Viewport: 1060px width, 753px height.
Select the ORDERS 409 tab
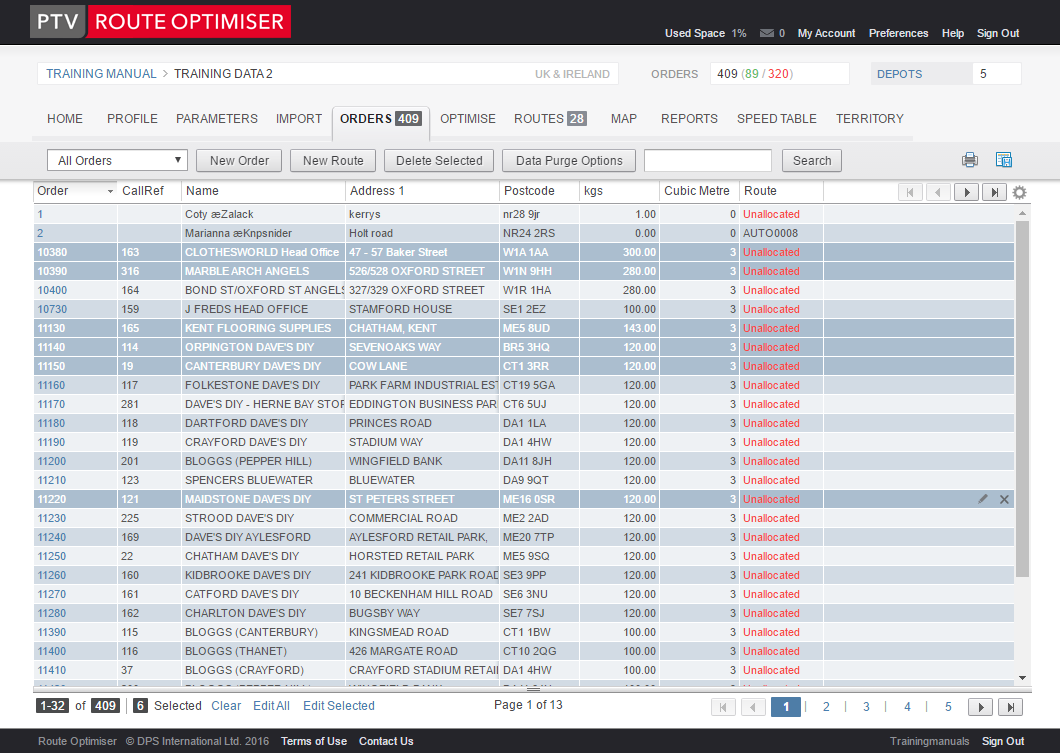coord(381,119)
